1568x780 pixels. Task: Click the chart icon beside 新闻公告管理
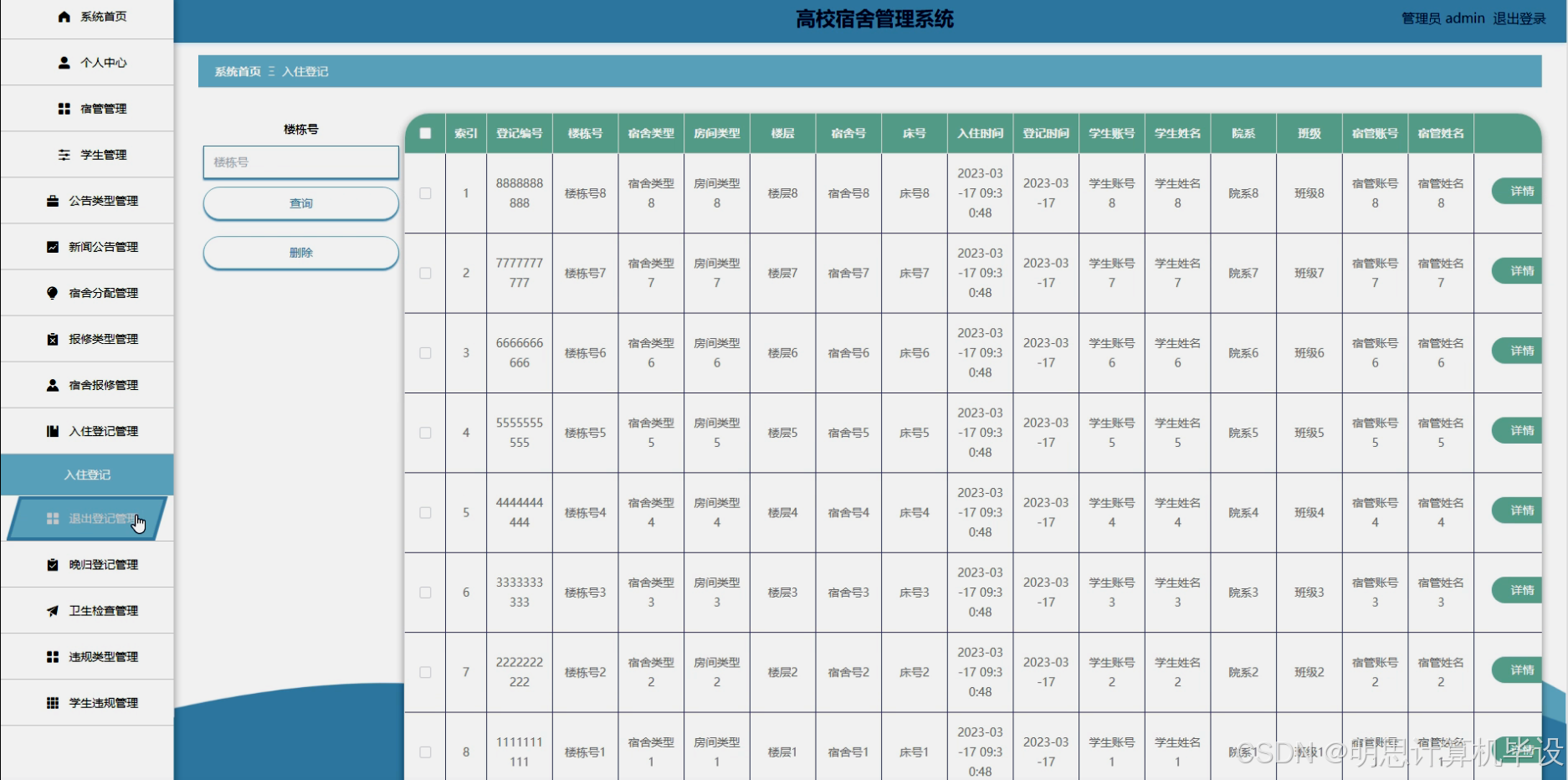click(53, 247)
